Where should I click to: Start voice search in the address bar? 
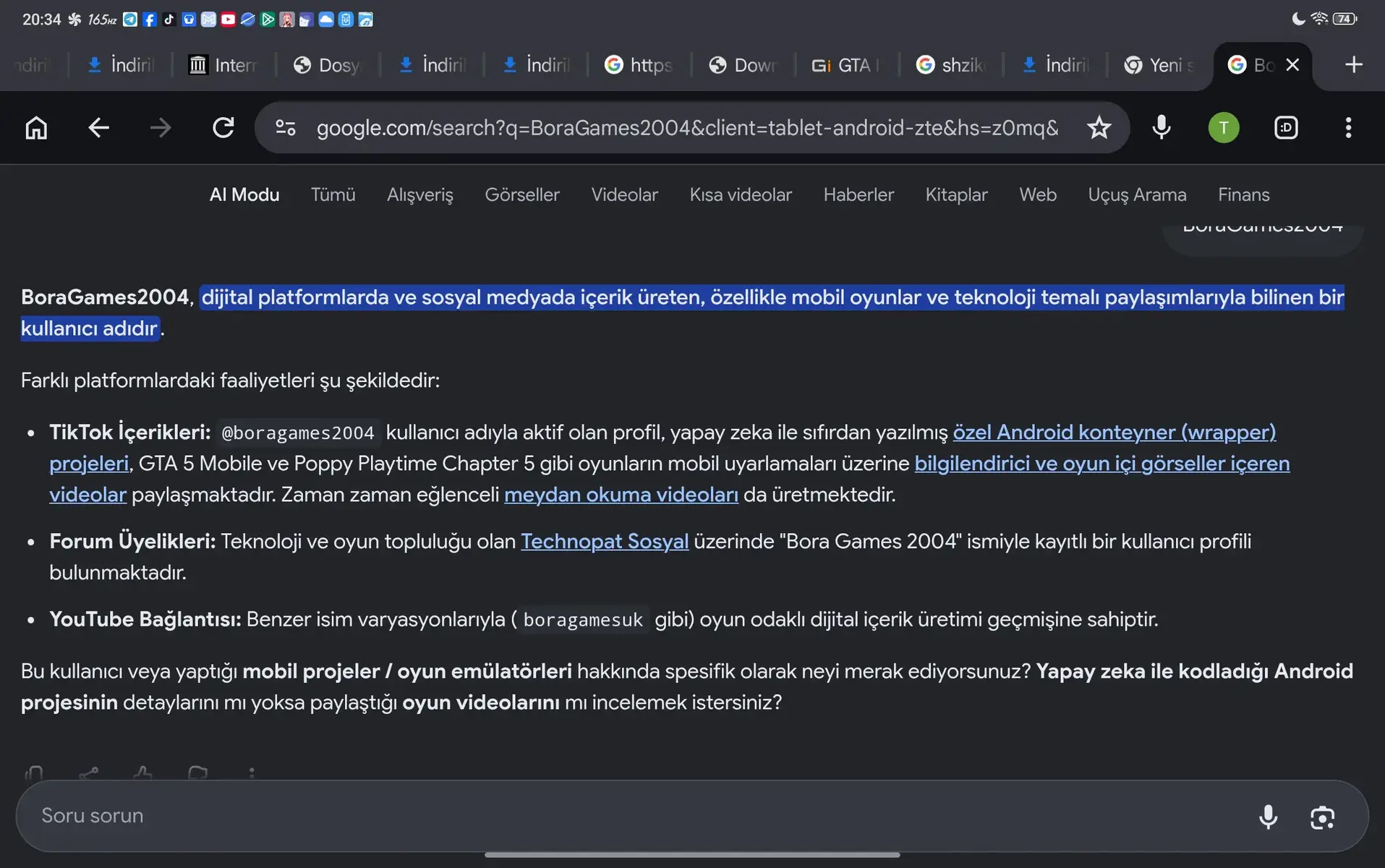[1162, 128]
